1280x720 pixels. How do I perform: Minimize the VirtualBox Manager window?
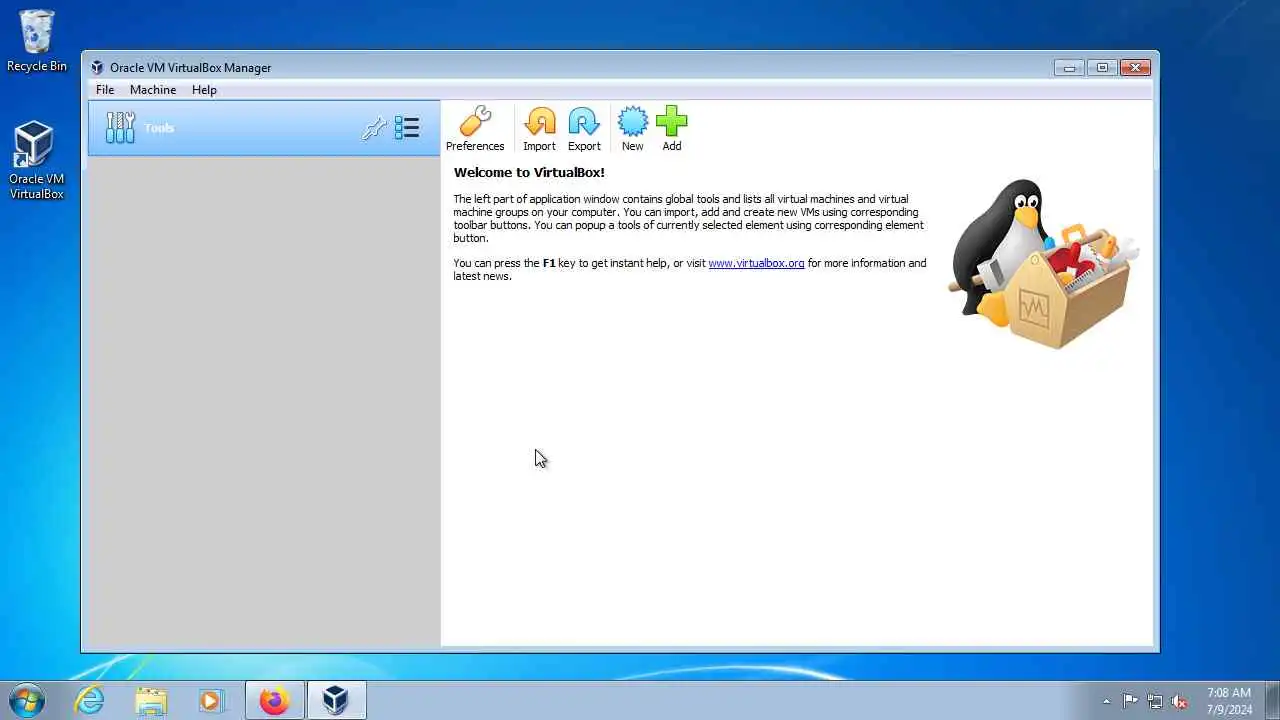coord(1069,67)
